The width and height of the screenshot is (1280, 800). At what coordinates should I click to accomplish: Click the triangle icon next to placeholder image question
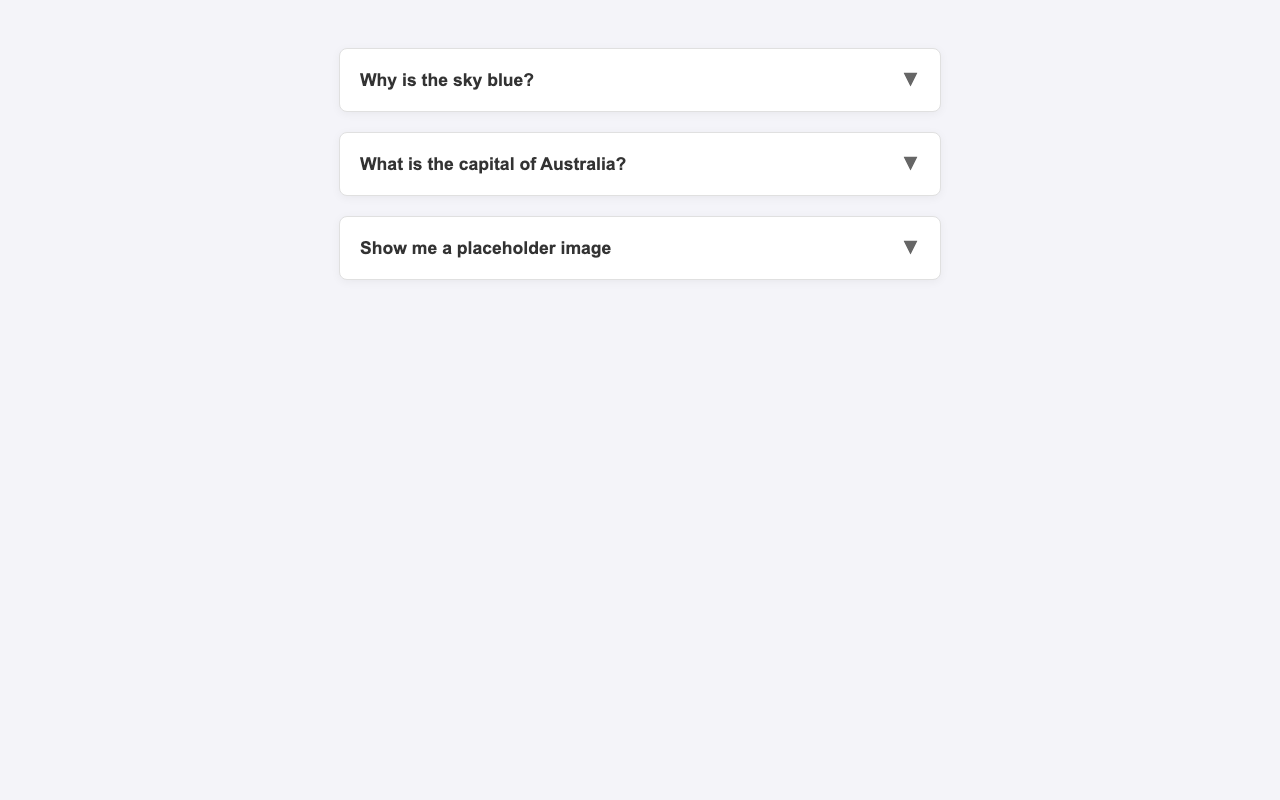910,247
